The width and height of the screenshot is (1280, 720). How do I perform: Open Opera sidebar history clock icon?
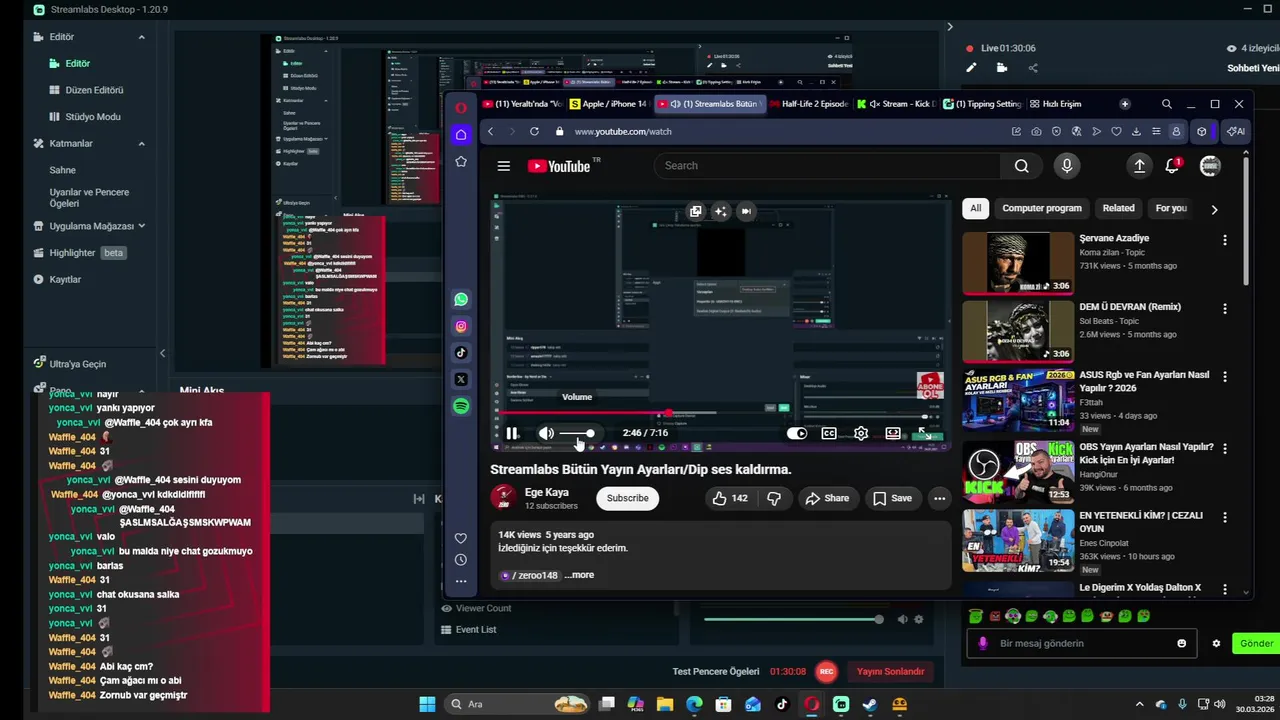click(461, 560)
